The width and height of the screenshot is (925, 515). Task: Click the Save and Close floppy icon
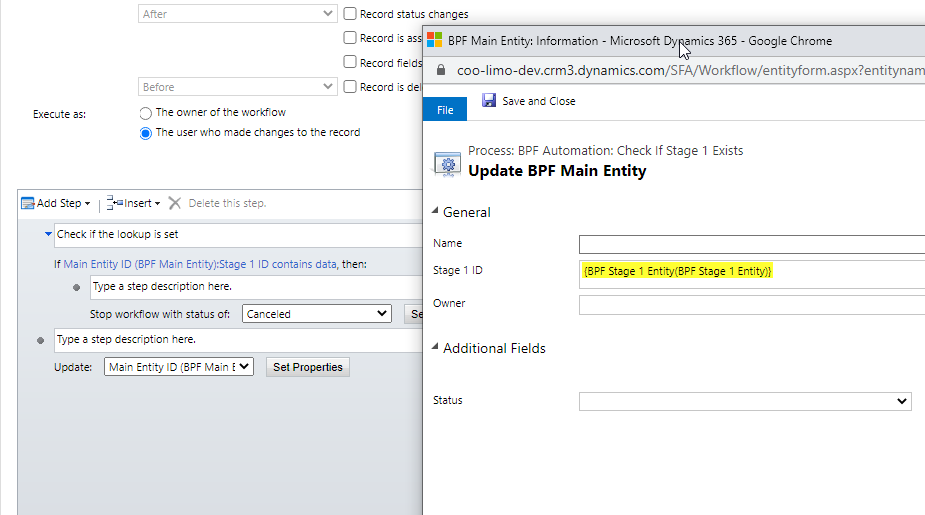(x=488, y=100)
